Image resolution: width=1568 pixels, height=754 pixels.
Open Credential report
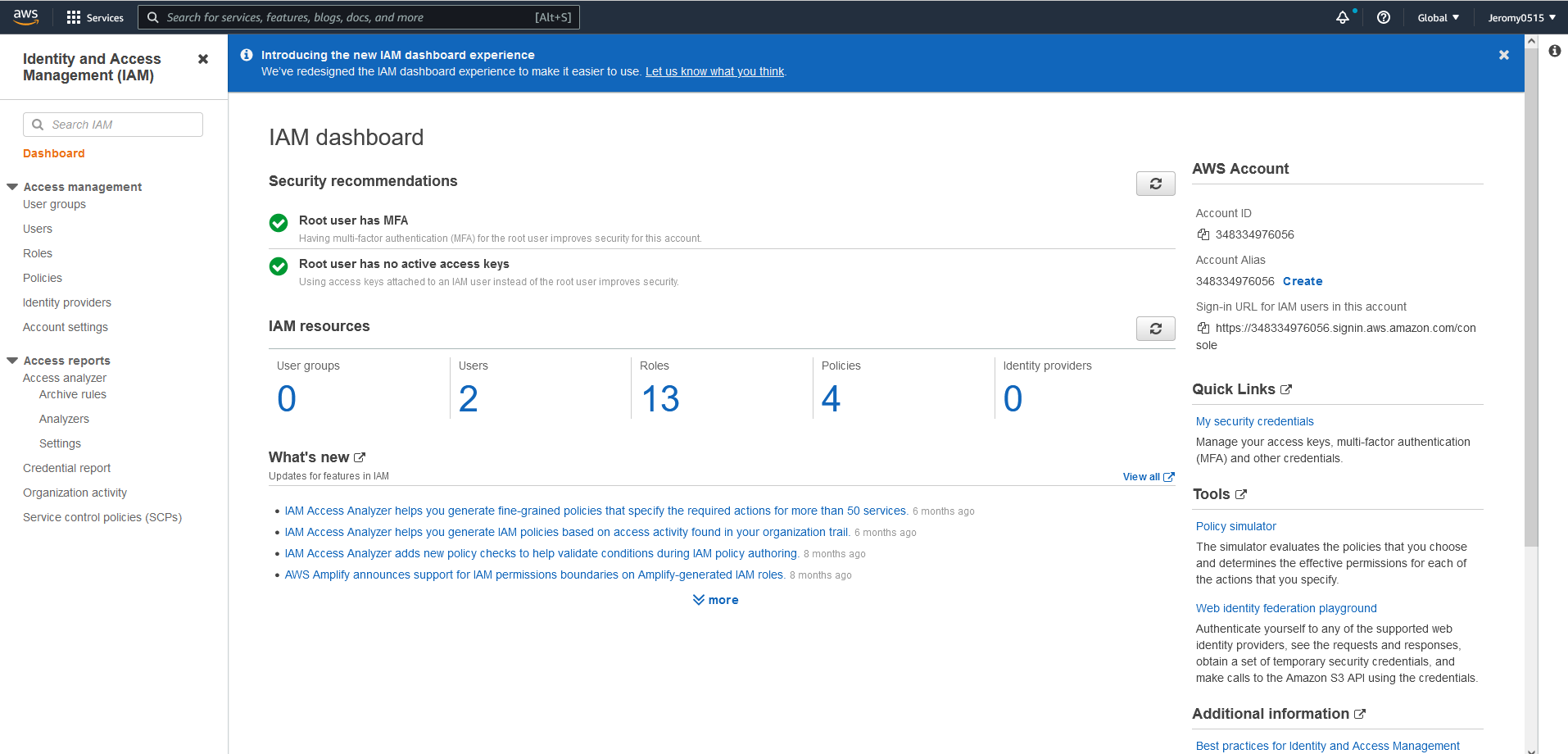click(66, 468)
